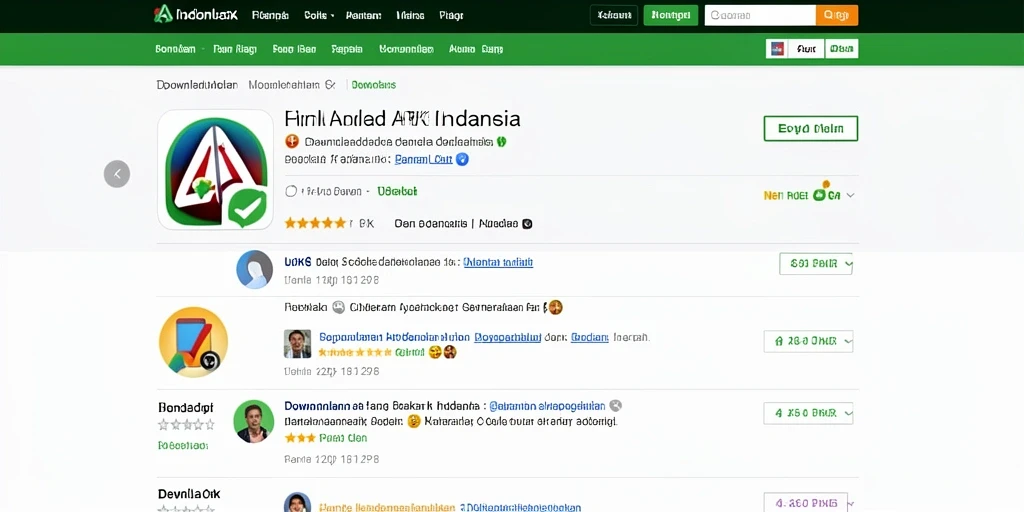Click the three gold stars beside Pamt Clen

click(x=300, y=438)
